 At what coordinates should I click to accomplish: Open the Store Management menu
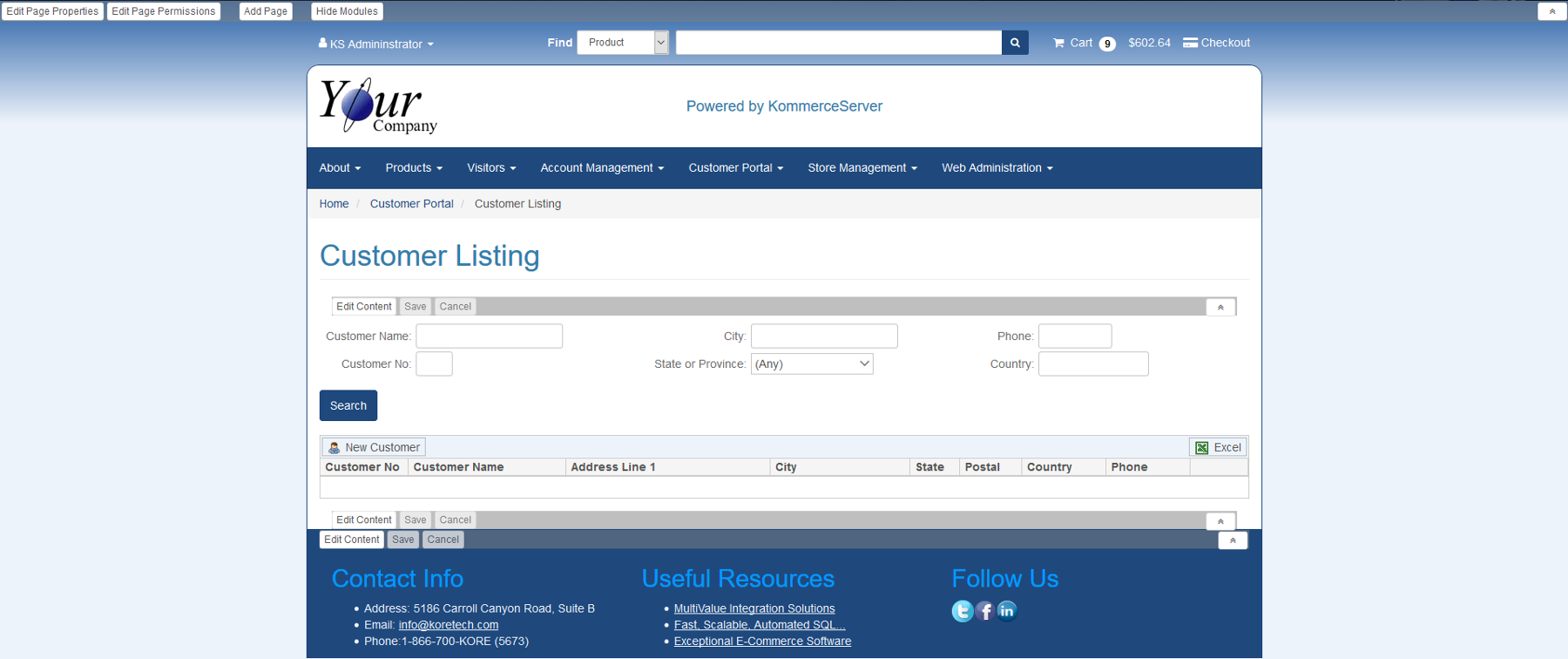point(862,168)
